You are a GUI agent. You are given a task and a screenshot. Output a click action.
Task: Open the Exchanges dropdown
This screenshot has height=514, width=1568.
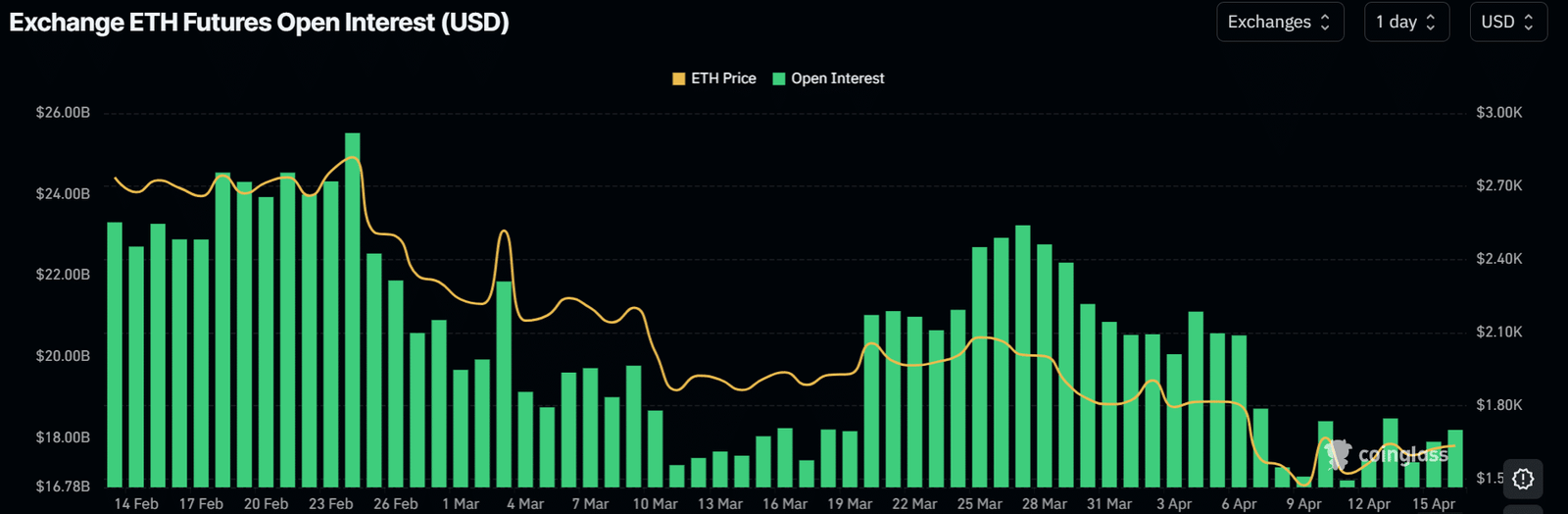pos(1278,23)
